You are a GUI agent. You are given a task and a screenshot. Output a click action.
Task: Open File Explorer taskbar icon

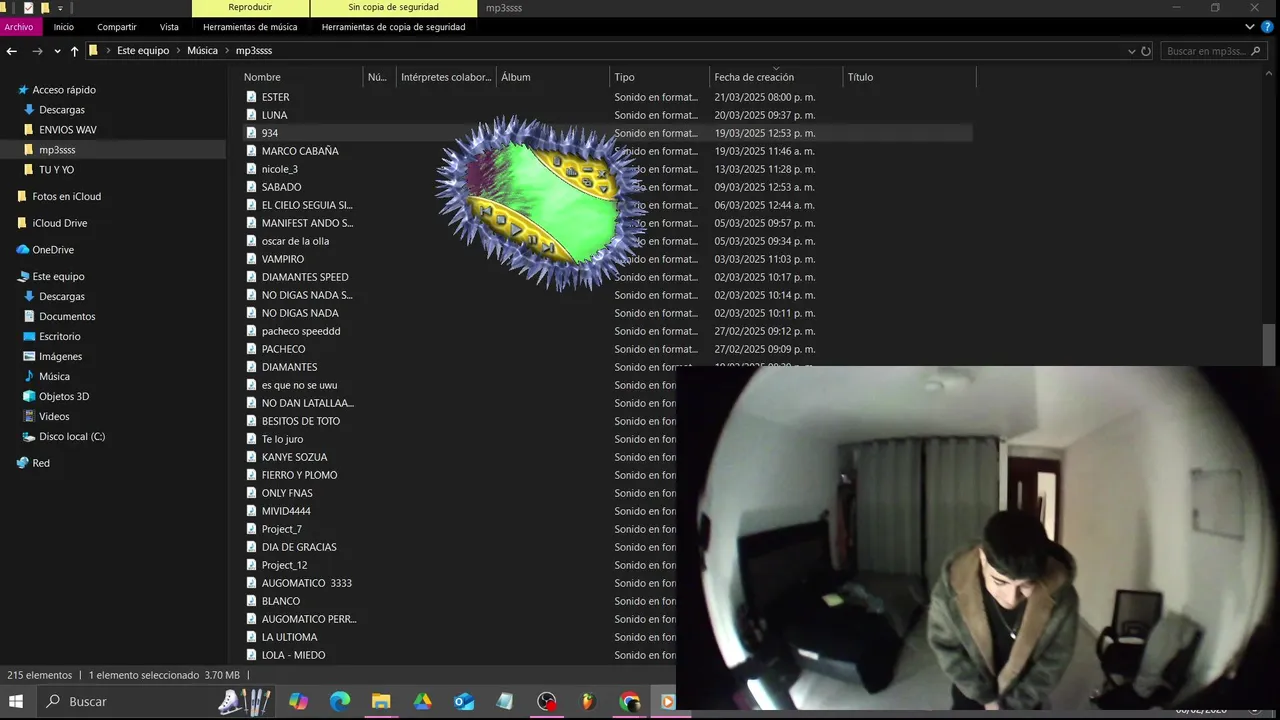coord(381,702)
